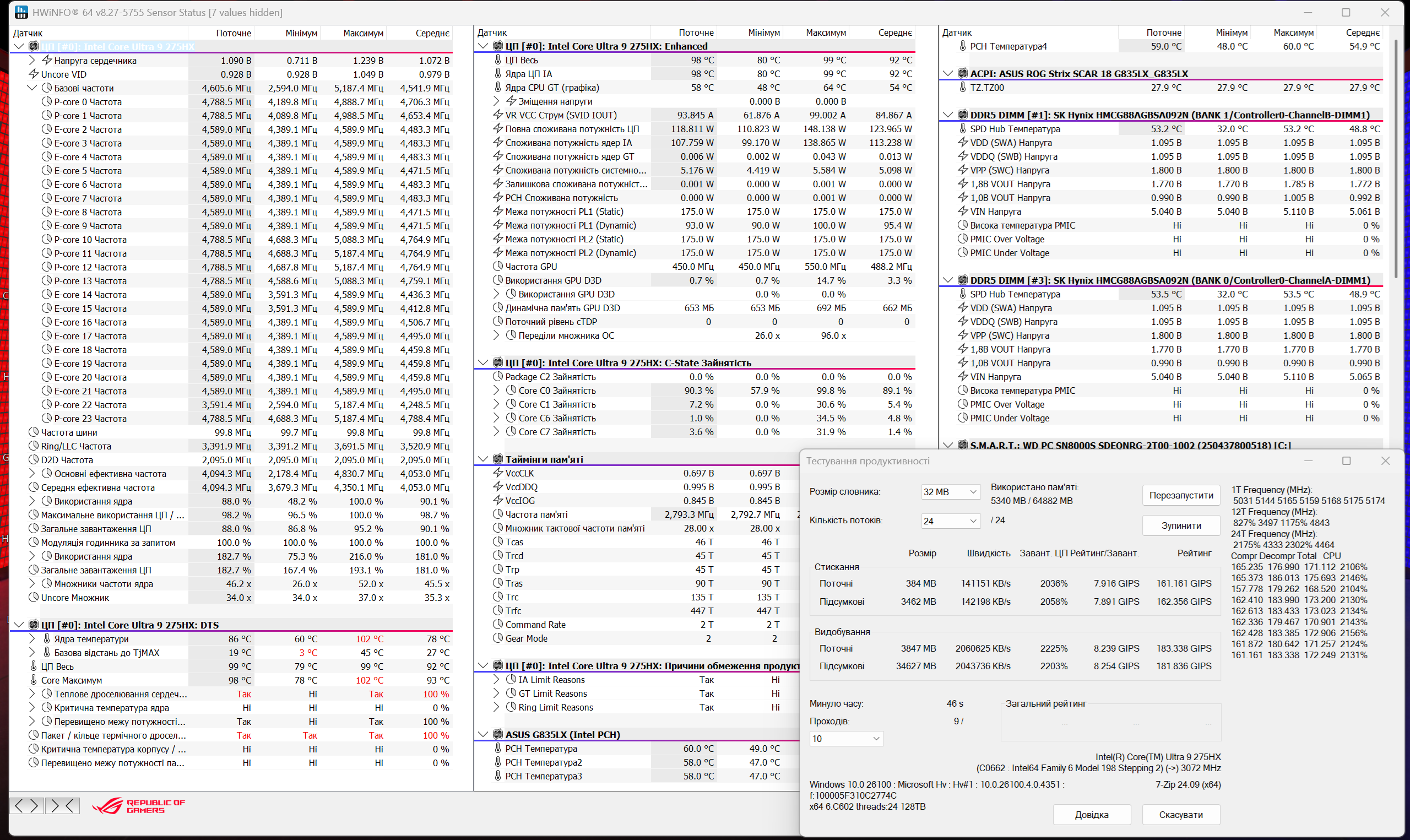Click the Republic of Gamers logo
Screen dimensions: 1410x840
(x=139, y=806)
